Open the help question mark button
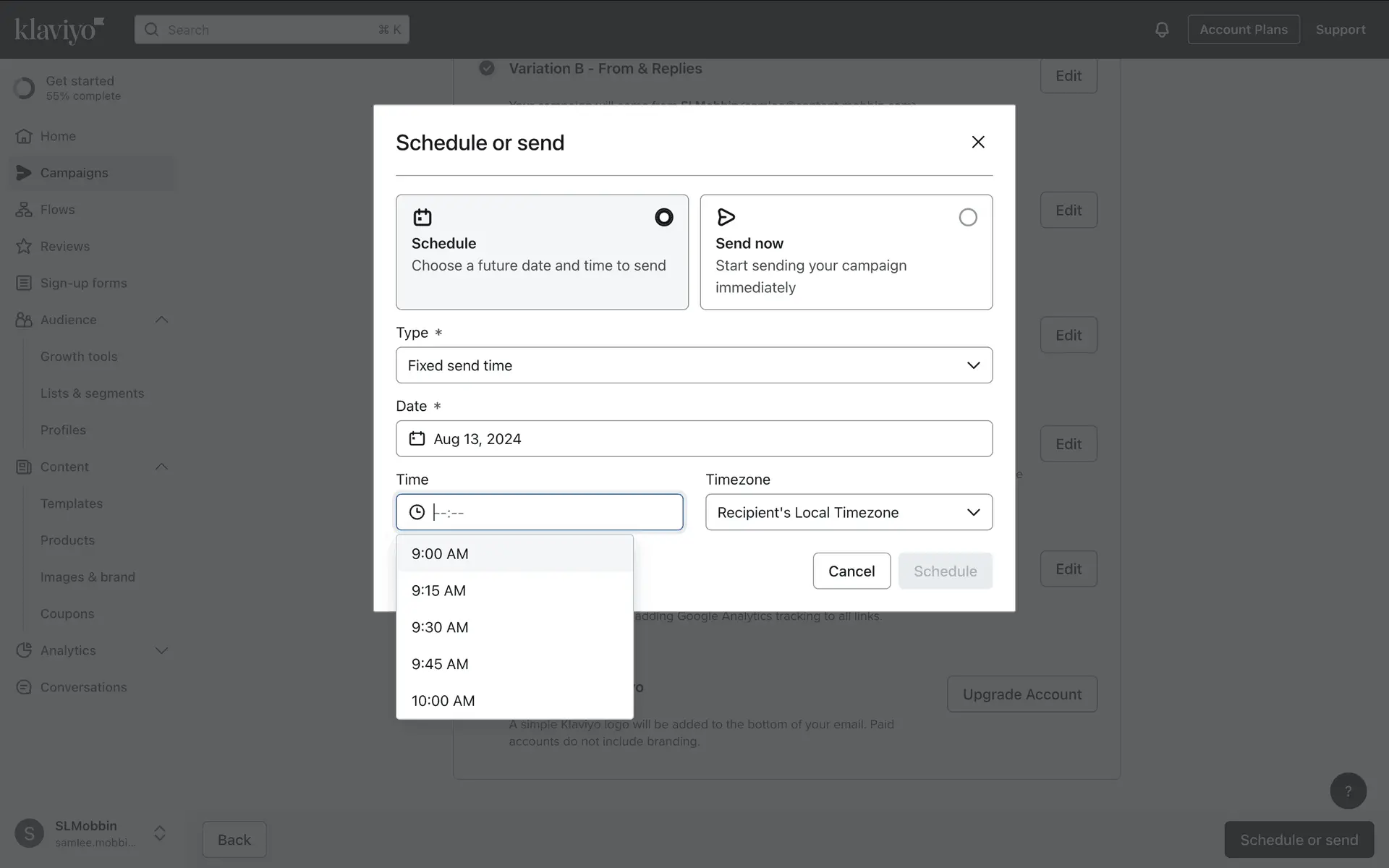Screen dimensions: 1389x868 [1348, 791]
